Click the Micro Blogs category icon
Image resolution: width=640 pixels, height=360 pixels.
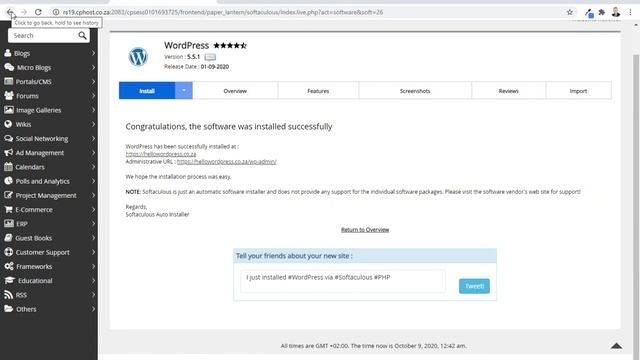9,67
